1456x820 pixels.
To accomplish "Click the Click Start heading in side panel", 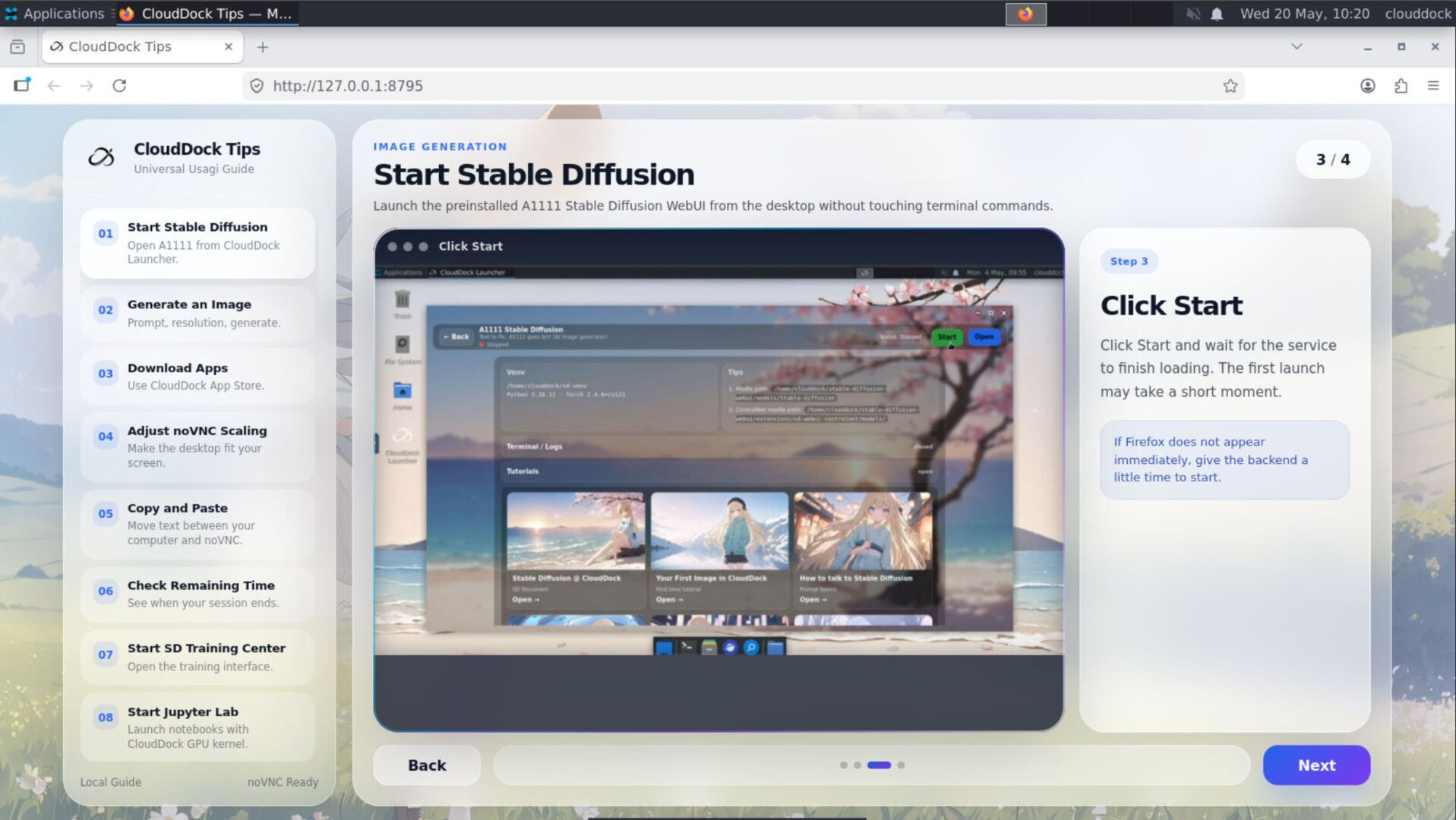I will (1171, 305).
